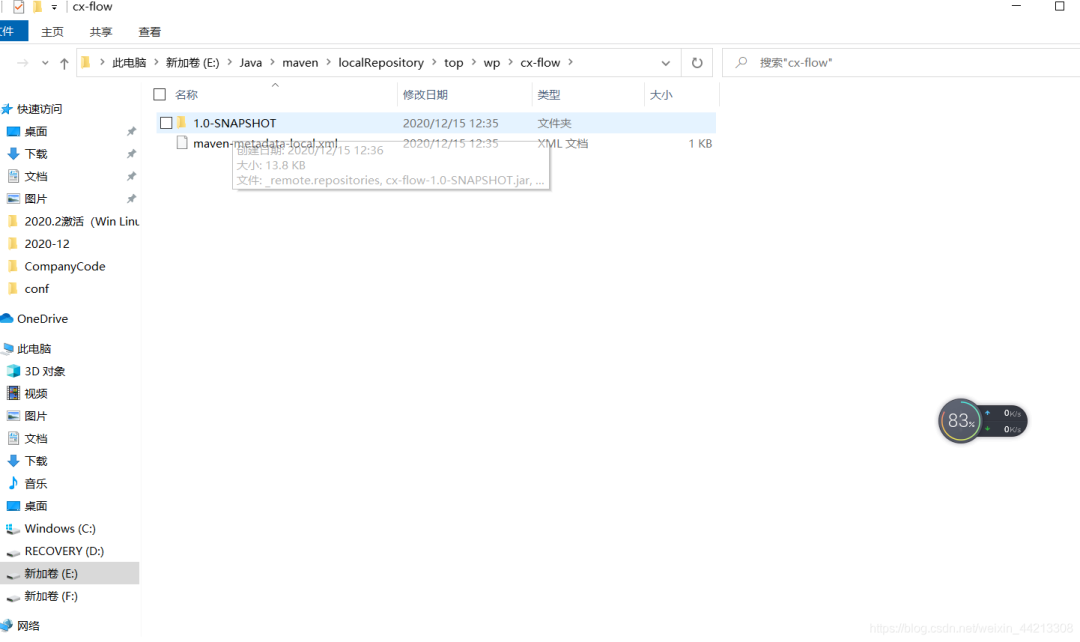Open the 共享 ribbon tab

point(101,32)
